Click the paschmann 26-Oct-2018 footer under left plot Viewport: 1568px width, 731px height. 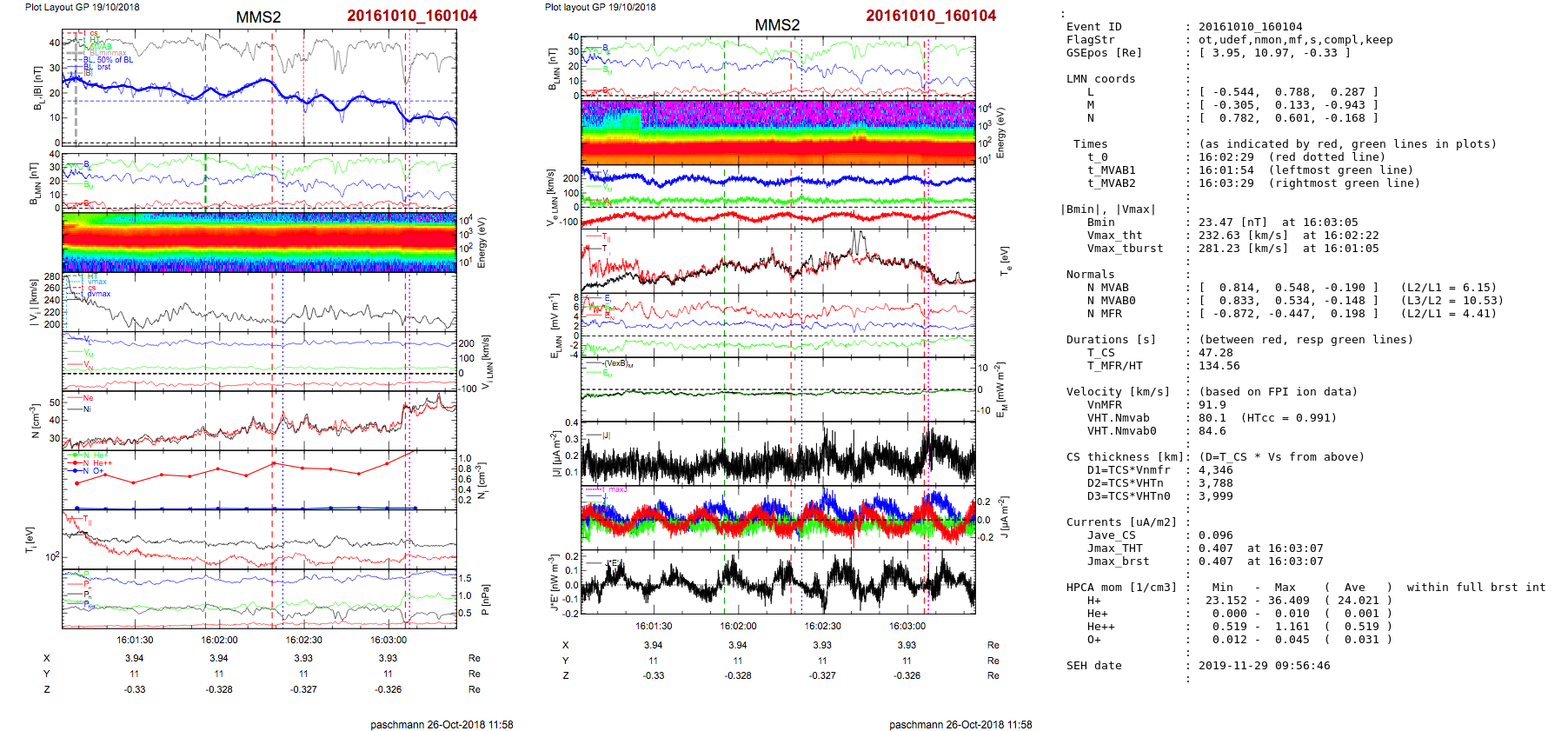coord(442,724)
